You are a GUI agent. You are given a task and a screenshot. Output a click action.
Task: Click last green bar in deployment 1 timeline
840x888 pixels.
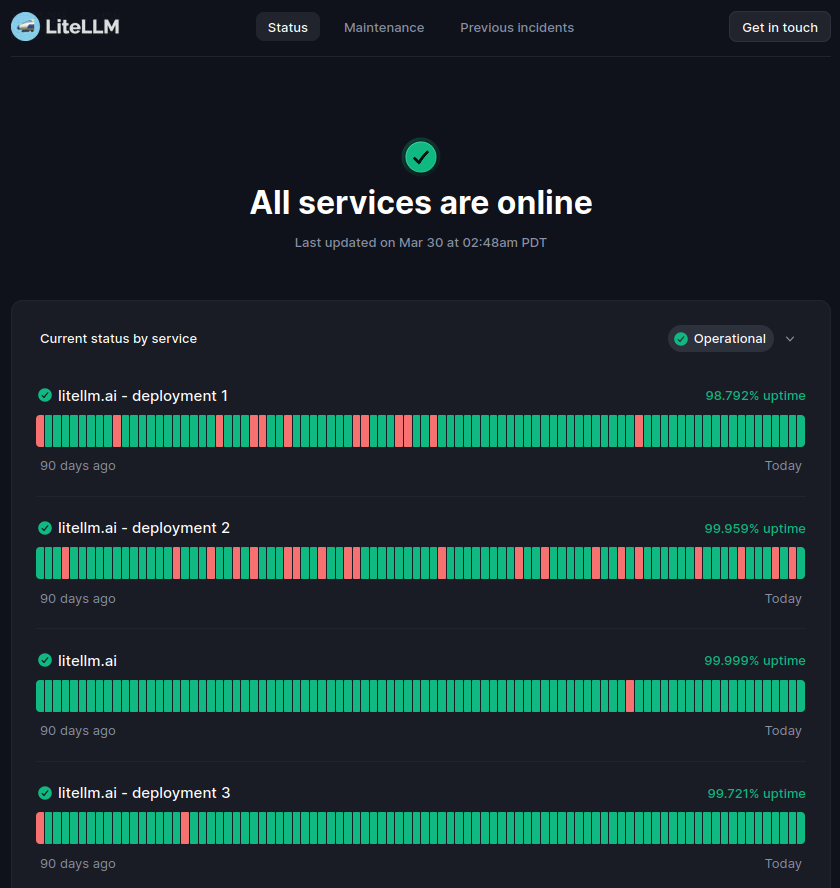(801, 431)
